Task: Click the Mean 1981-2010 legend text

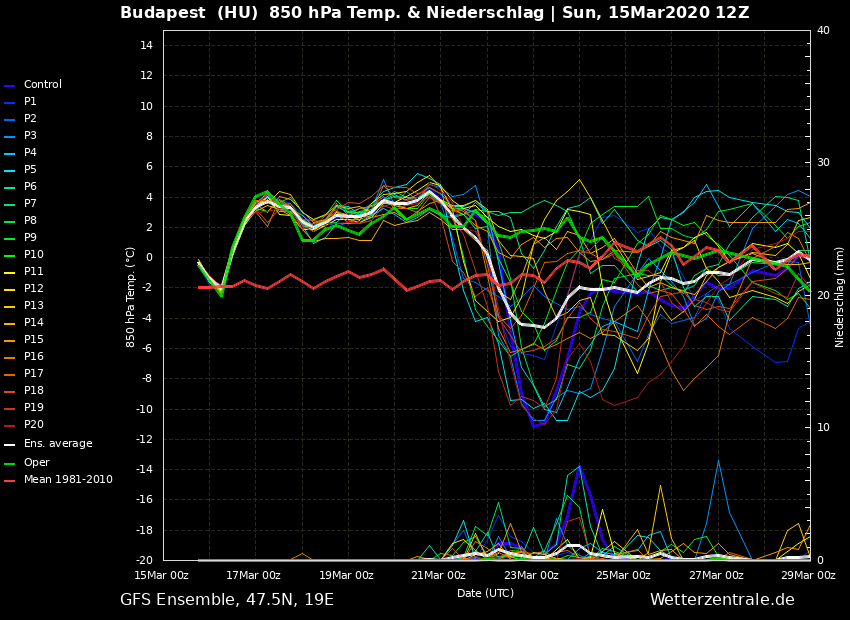Action: [68, 480]
